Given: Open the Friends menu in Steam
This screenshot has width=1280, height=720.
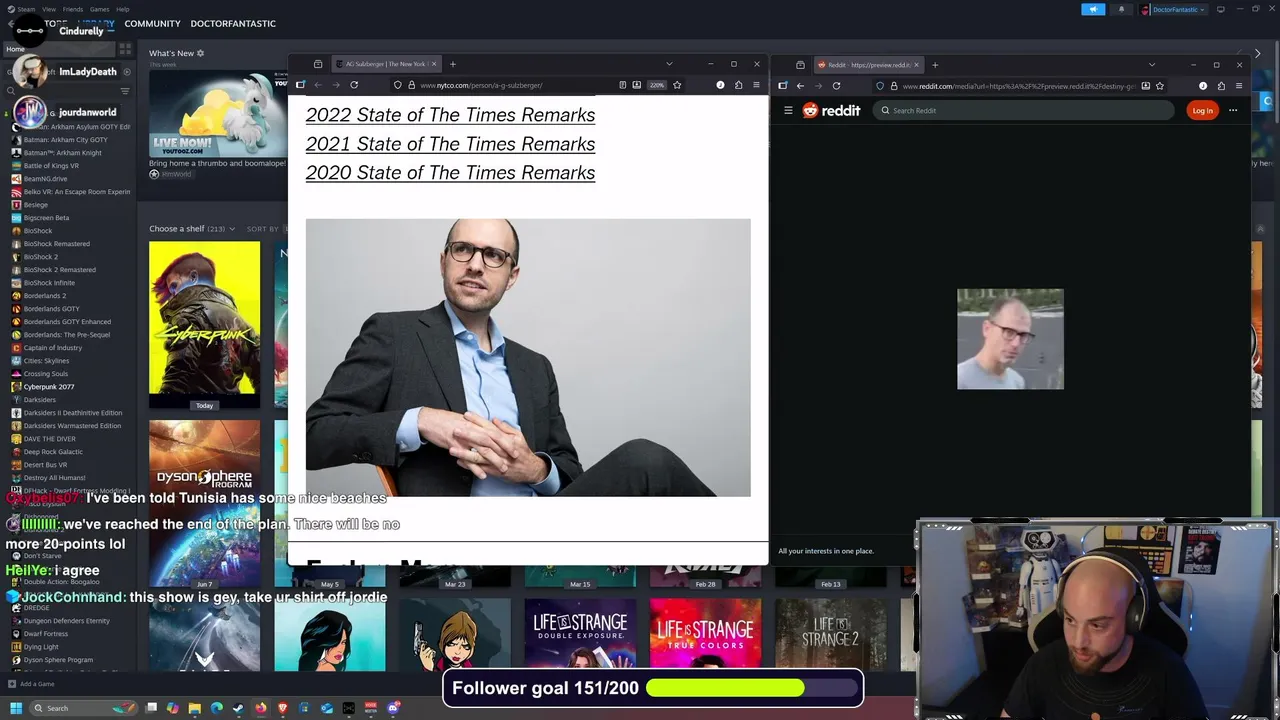Looking at the screenshot, I should click(x=73, y=9).
